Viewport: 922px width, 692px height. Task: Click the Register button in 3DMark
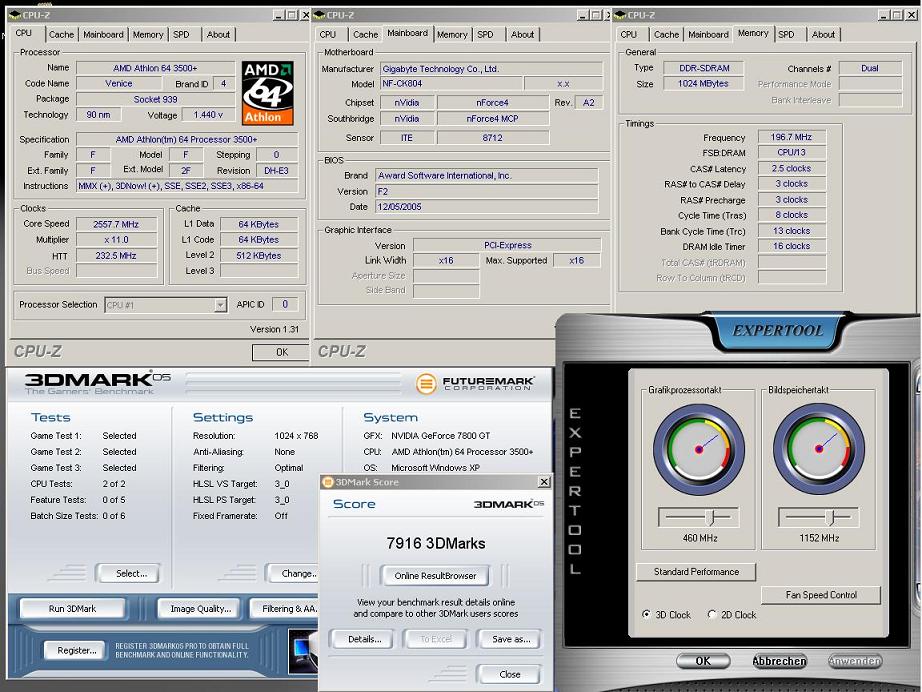tap(76, 650)
